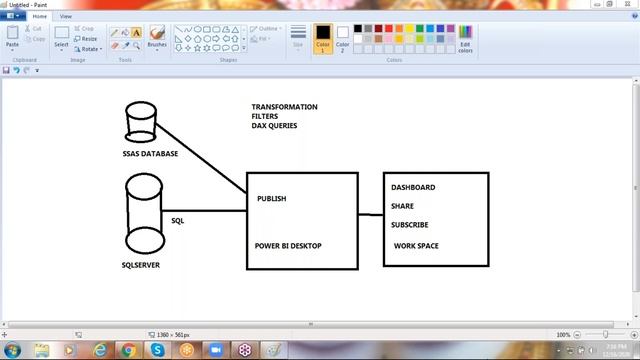Choose the Oval callout shape

pos(226,48)
